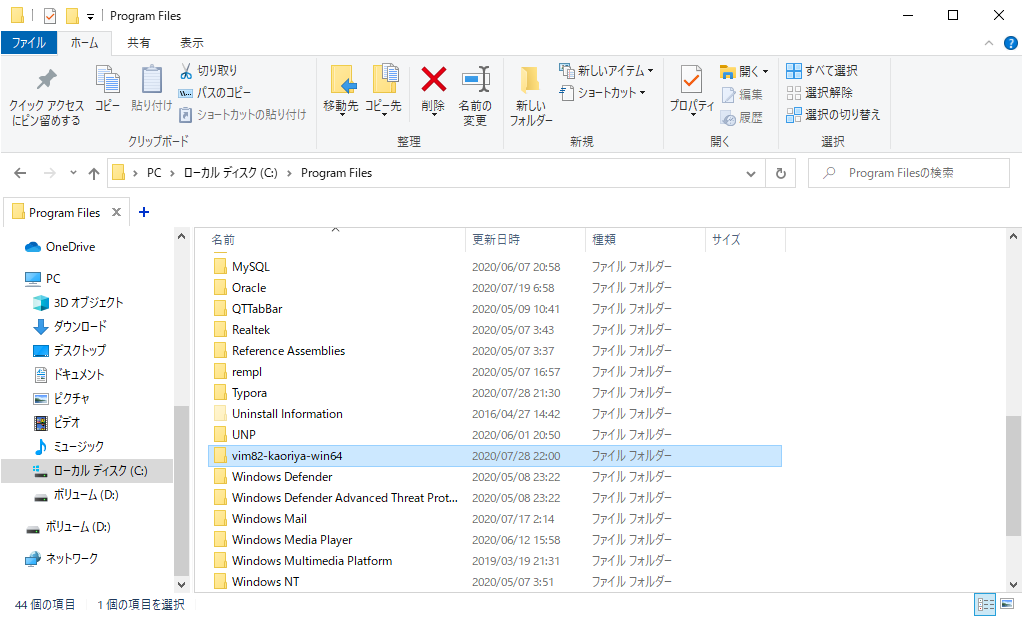Click the Pin to Quick Access icon
The width and height of the screenshot is (1023, 617).
(x=46, y=80)
